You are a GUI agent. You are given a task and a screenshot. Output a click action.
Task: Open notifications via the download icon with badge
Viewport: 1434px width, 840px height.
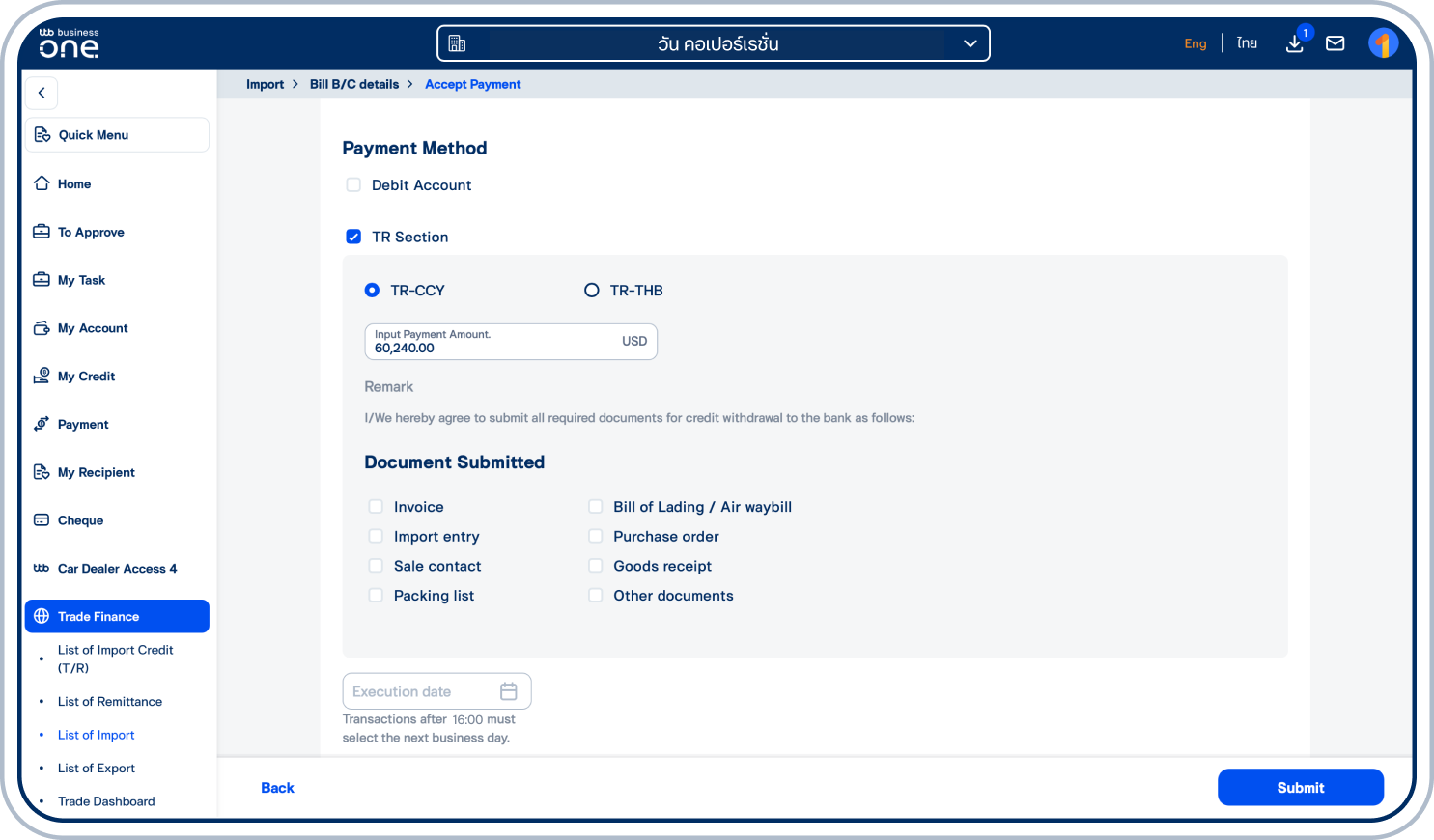[1295, 43]
